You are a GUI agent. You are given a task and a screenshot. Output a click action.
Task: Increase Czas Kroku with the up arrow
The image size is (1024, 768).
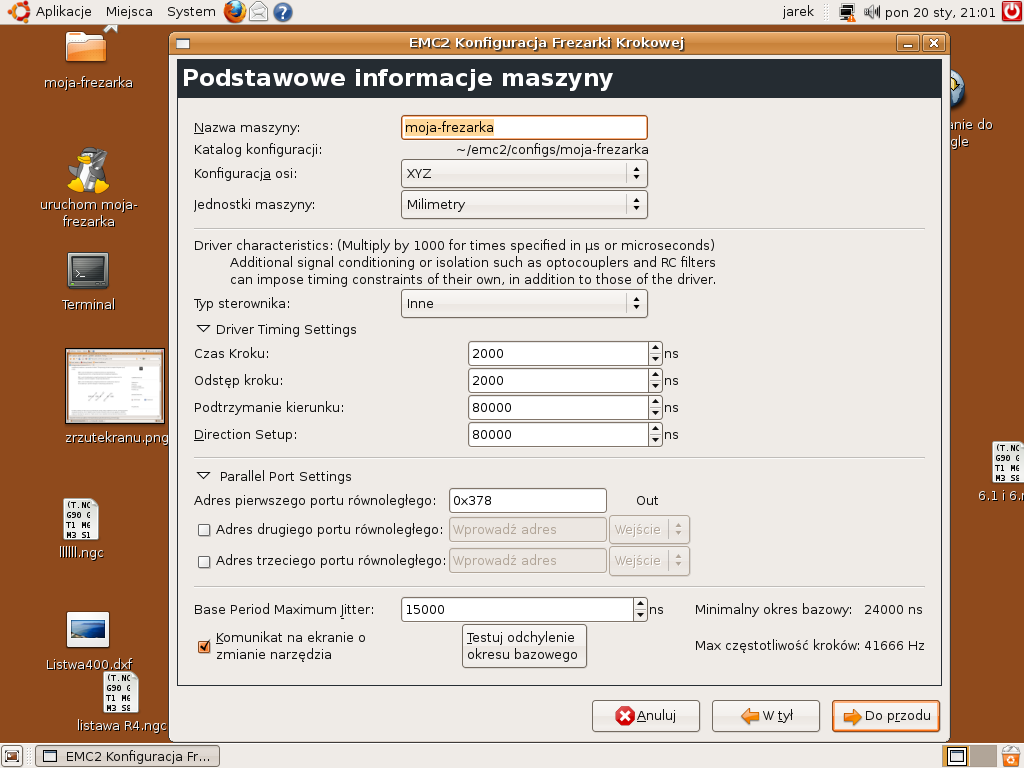656,348
